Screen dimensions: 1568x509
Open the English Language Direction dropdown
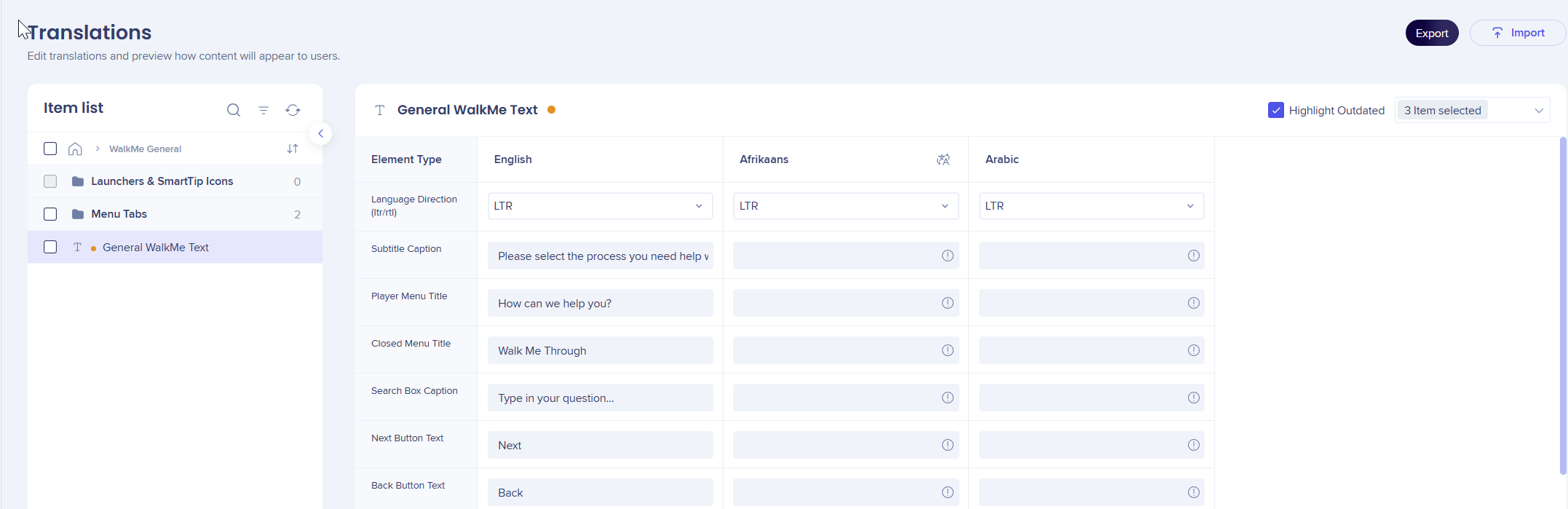(600, 206)
